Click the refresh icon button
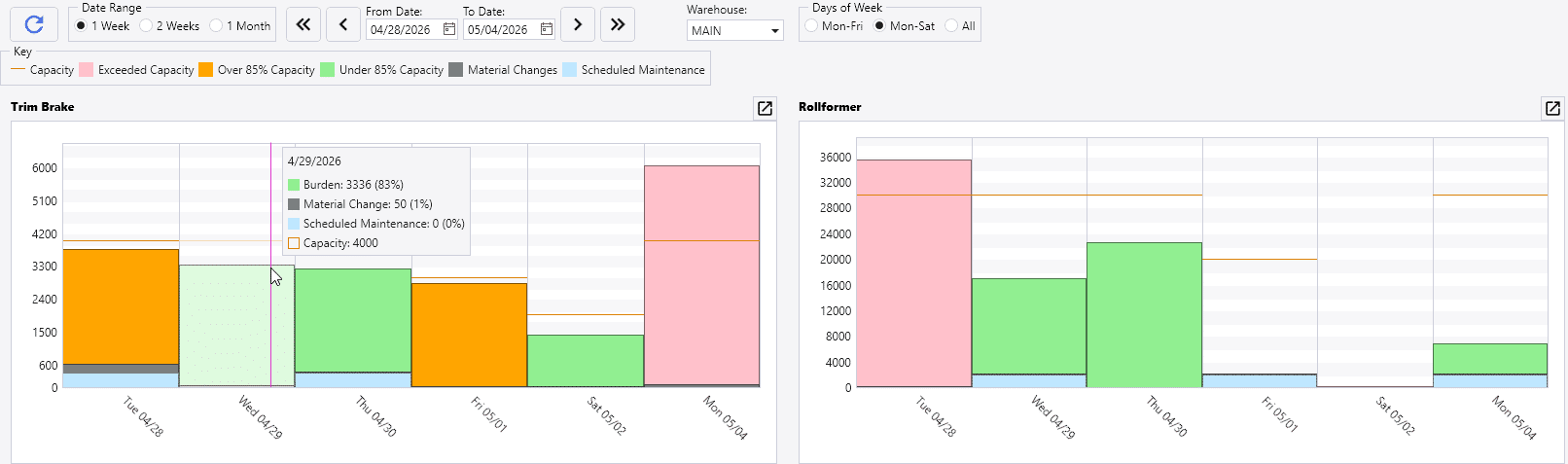This screenshot has height=464, width=1568. 34,24
